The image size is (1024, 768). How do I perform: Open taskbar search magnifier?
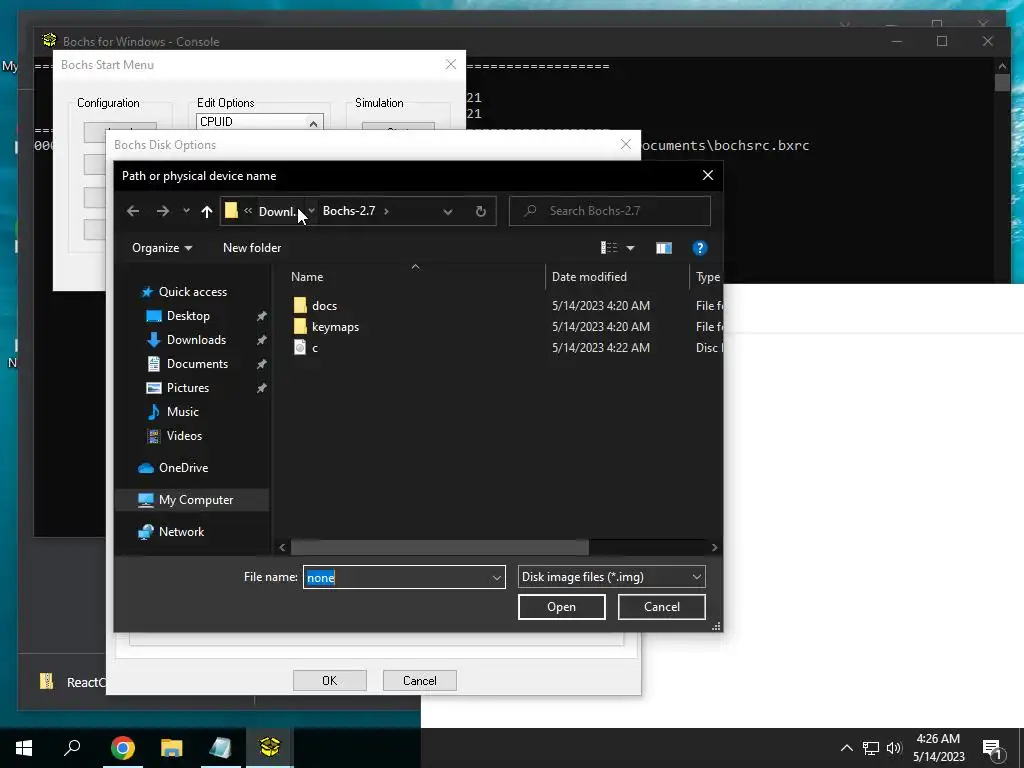[x=72, y=748]
